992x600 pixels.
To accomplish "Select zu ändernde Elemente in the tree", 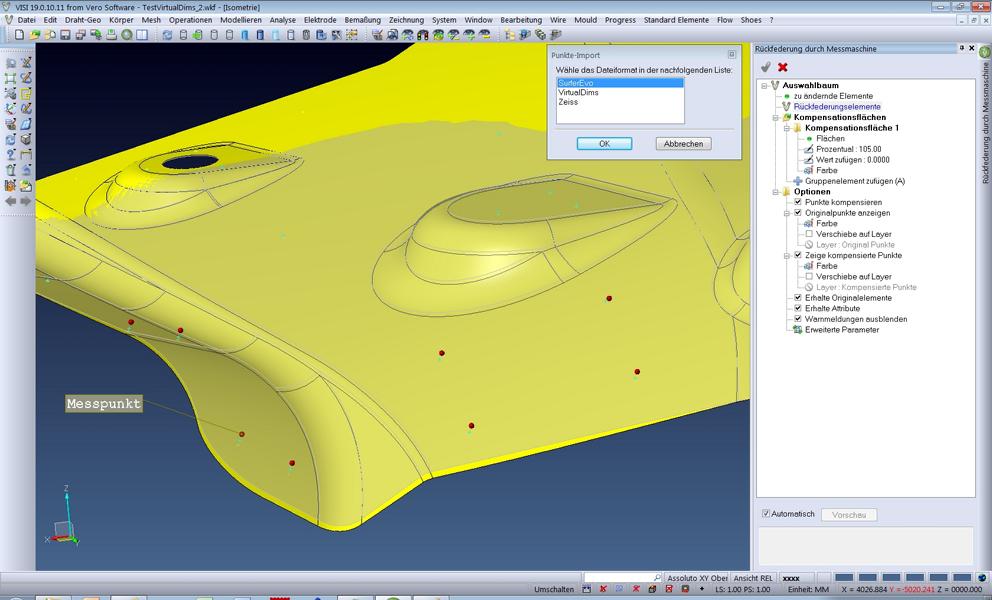I will coord(833,96).
